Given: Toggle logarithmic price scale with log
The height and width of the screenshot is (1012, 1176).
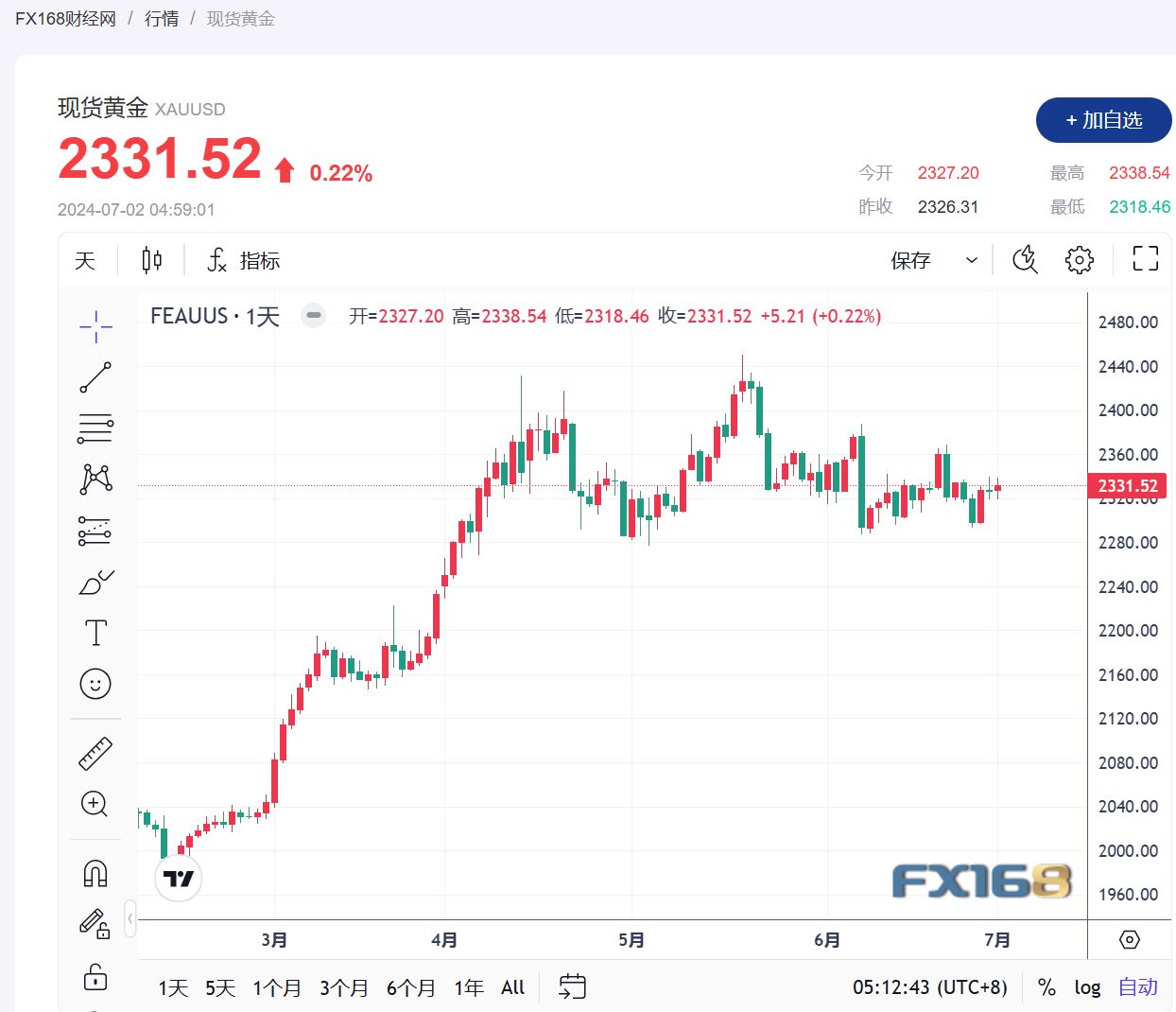Looking at the screenshot, I should 1087,986.
